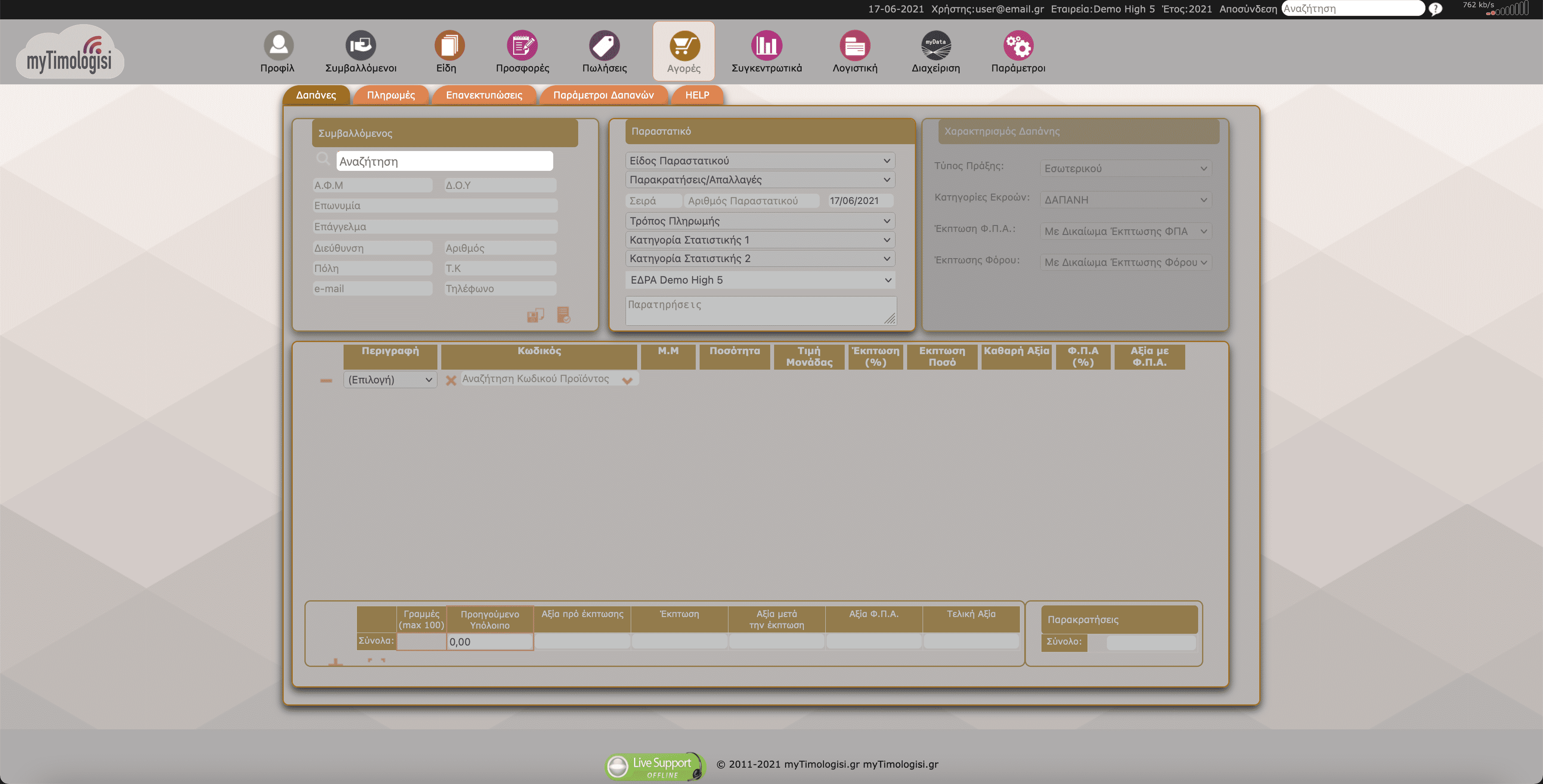Click the Live Support badge
The image size is (1543, 784).
tap(653, 766)
